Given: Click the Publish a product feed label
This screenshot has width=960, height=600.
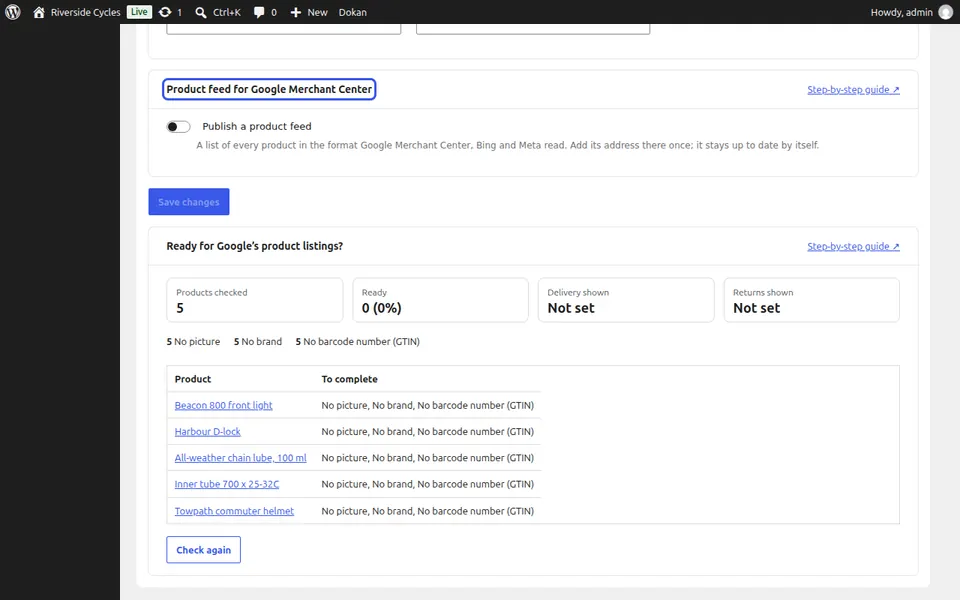Looking at the screenshot, I should (257, 127).
